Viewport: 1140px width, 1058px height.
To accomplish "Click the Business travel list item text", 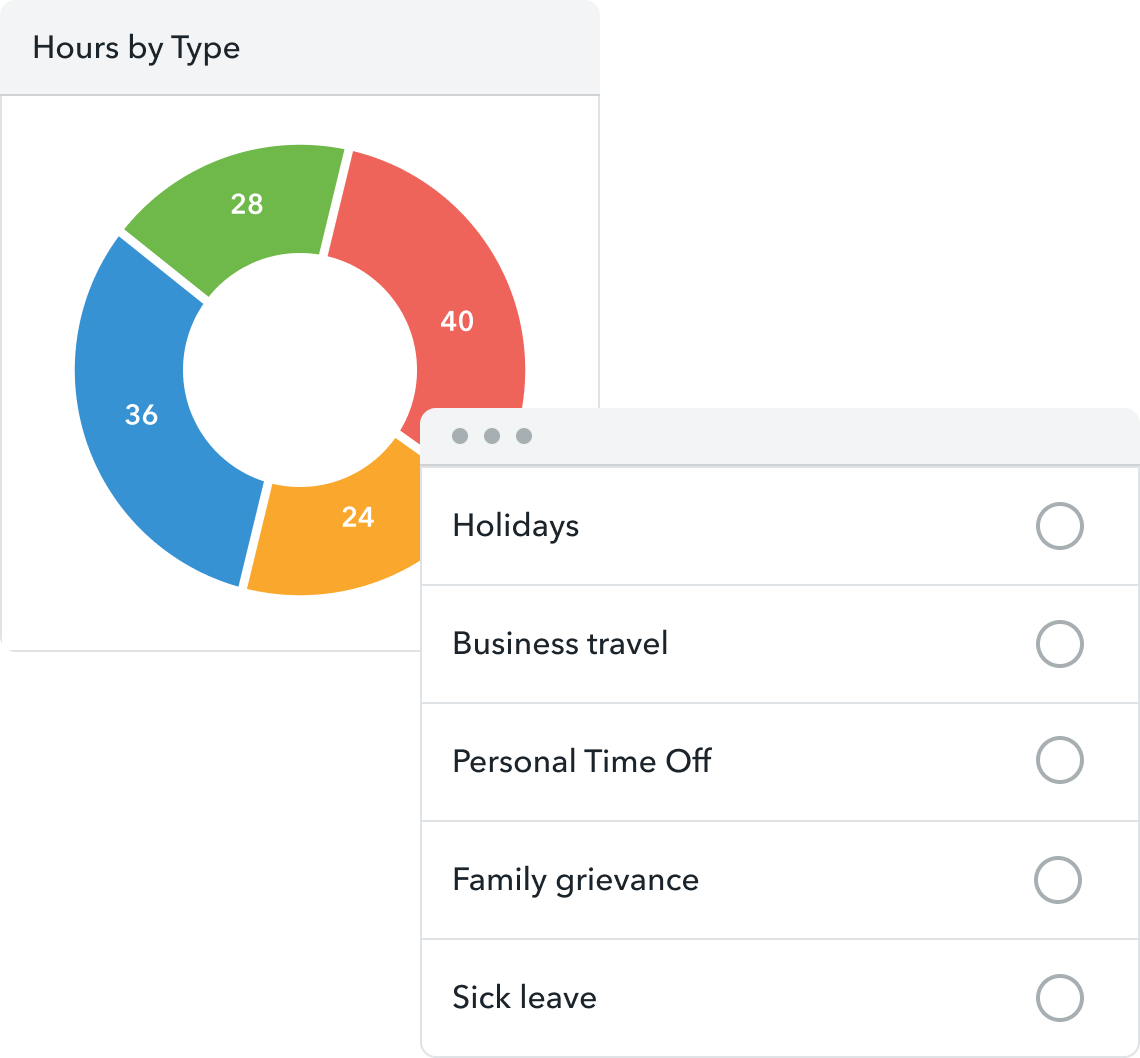I will click(560, 643).
